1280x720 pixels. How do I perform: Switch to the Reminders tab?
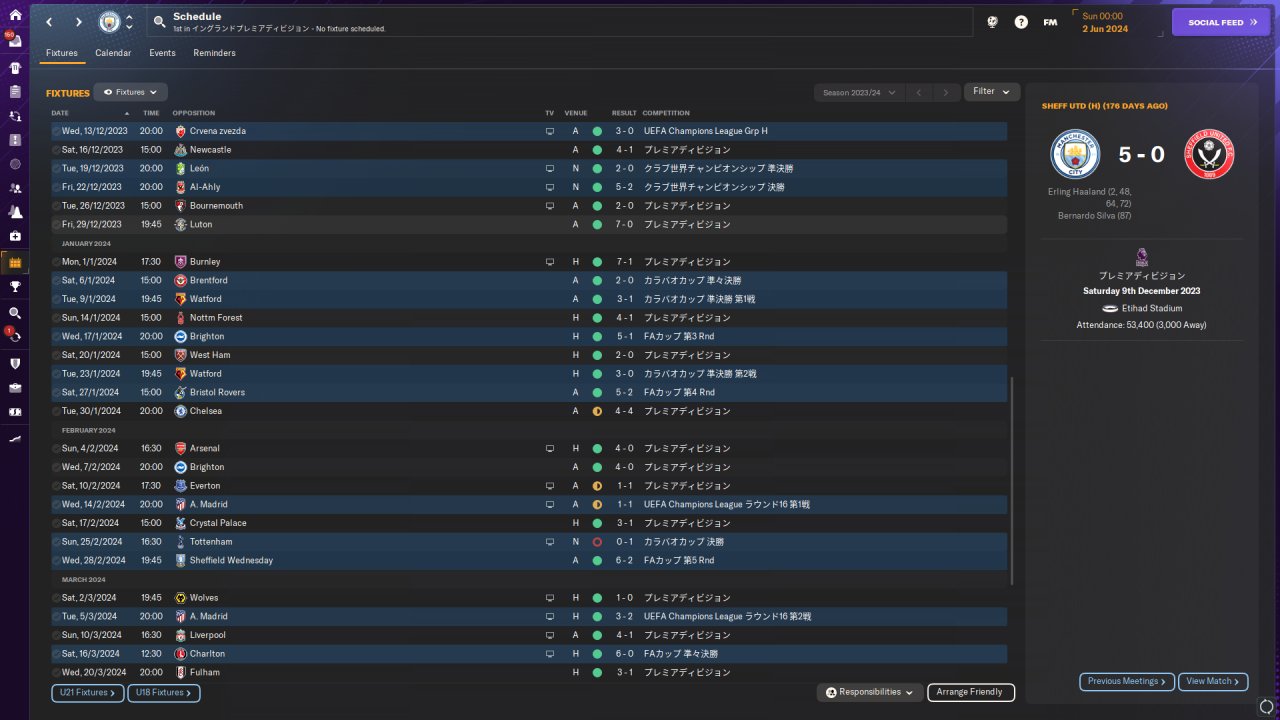215,53
